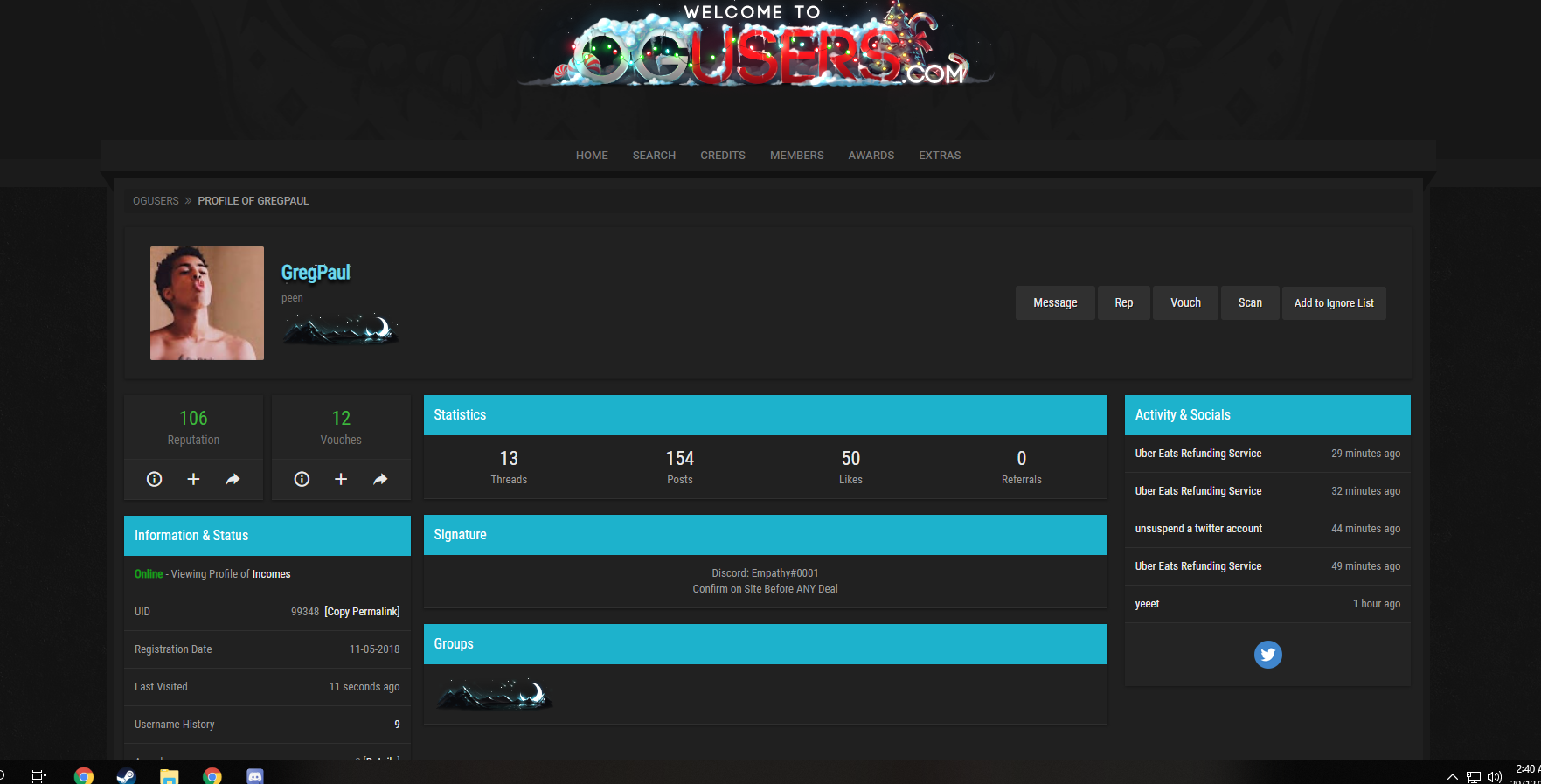This screenshot has height=784, width=1541.
Task: Open File Explorer from the taskbar
Action: [170, 775]
